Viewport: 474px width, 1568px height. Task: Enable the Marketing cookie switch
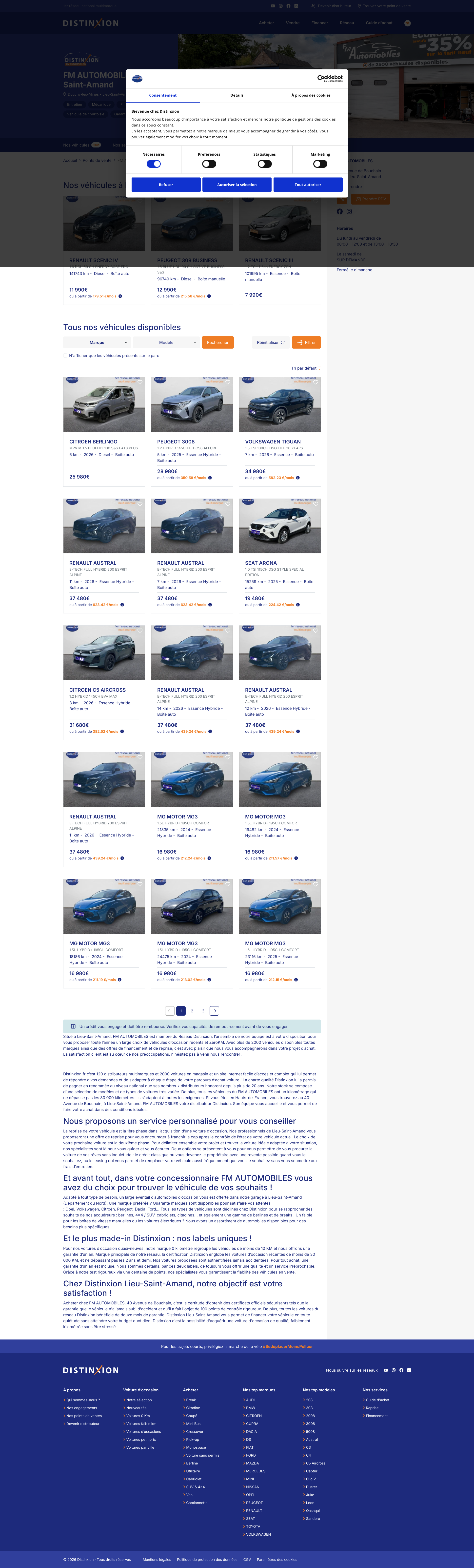pos(320,164)
